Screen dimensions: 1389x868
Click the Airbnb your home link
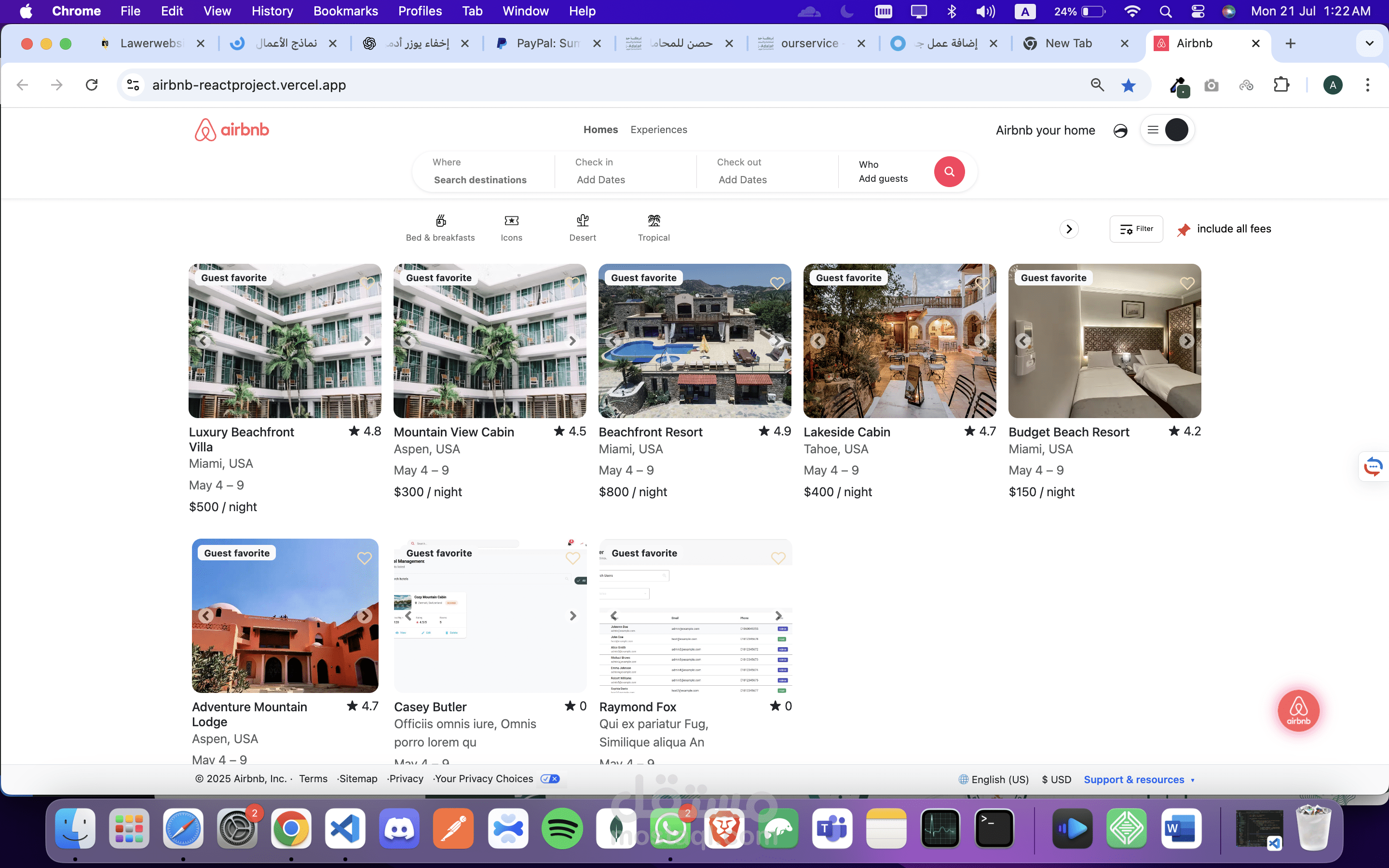(1045, 130)
